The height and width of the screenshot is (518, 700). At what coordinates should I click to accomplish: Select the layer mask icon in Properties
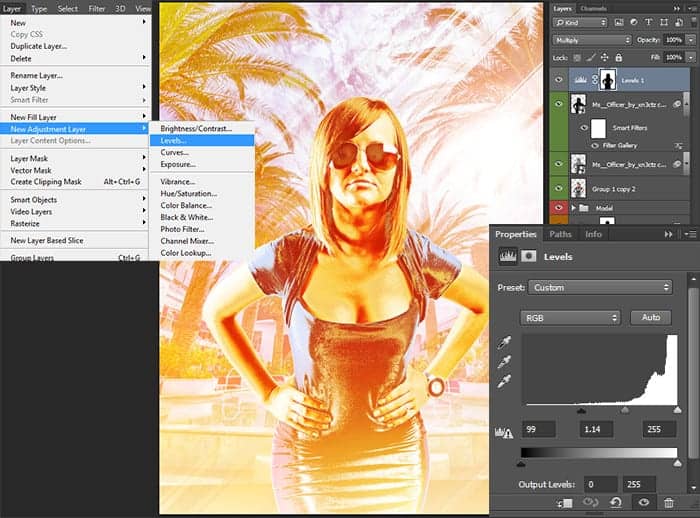(527, 257)
